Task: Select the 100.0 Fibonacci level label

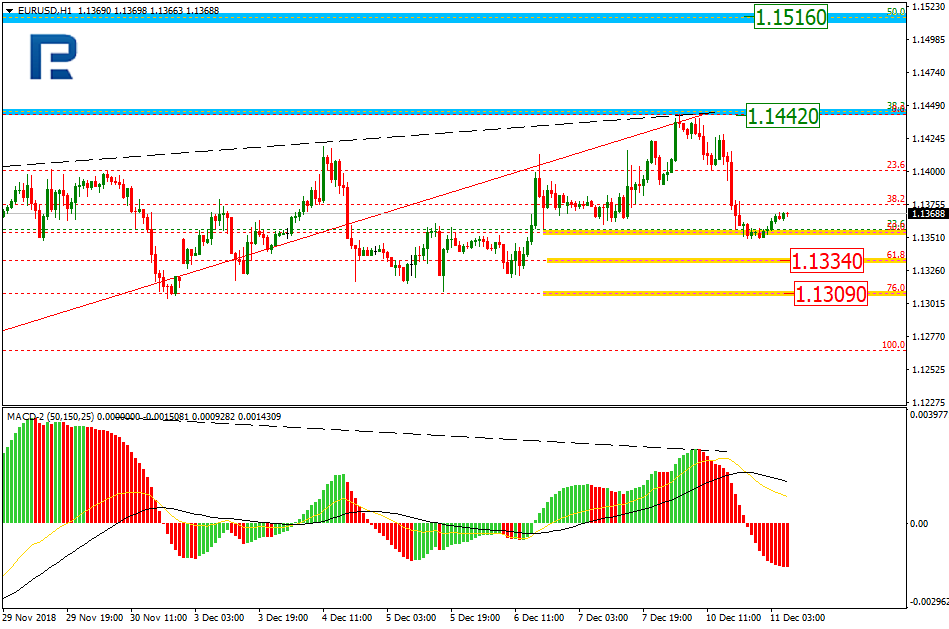Action: [x=893, y=345]
